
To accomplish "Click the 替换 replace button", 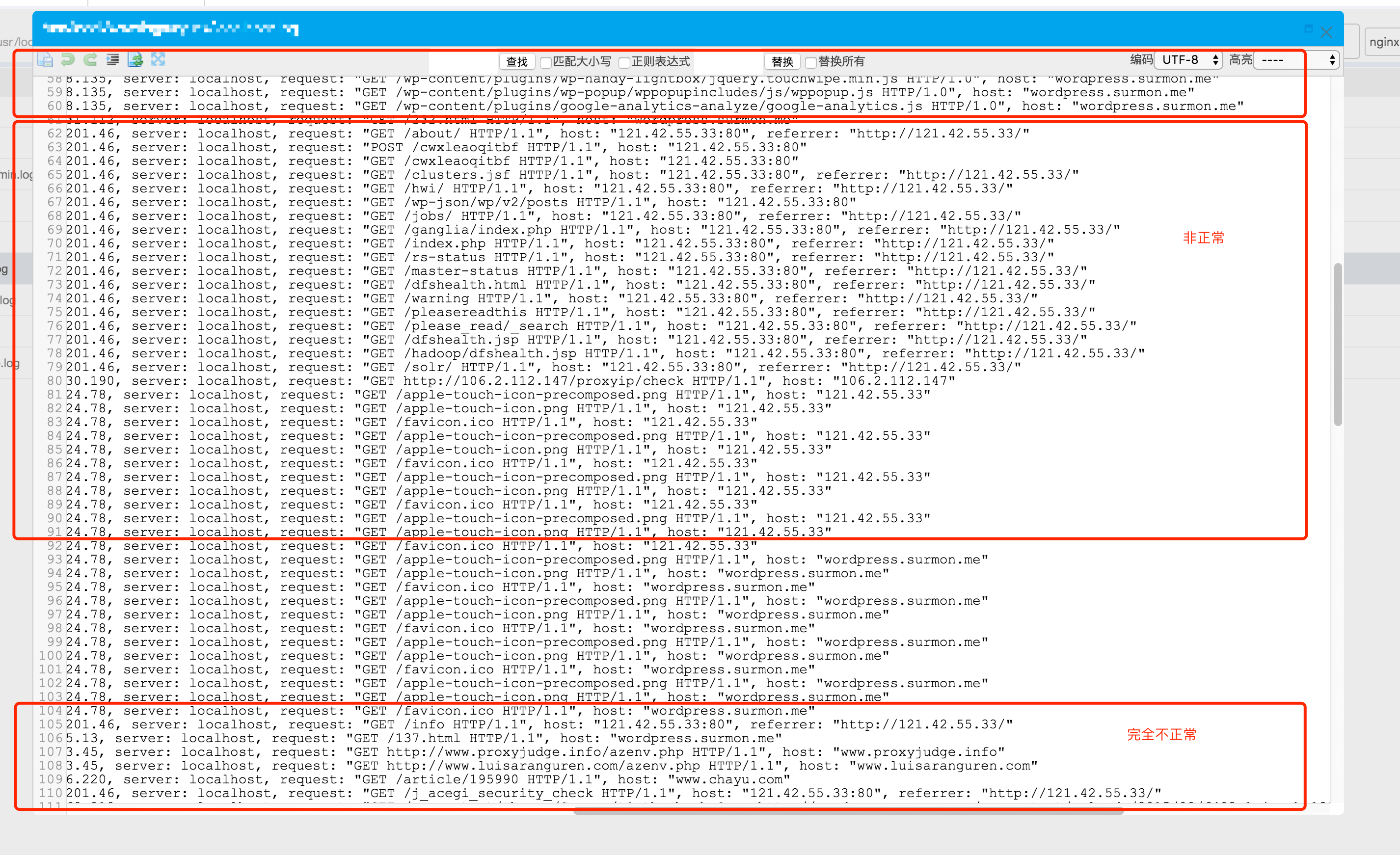I will pos(782,61).
